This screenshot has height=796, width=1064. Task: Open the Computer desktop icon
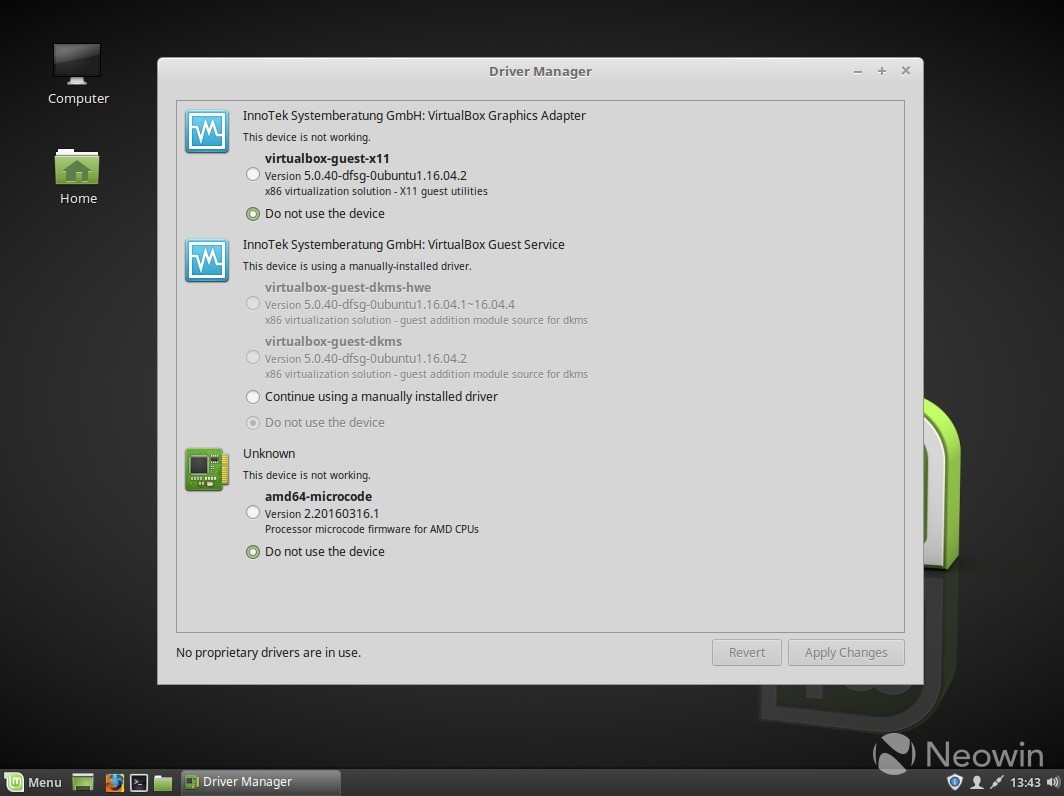coord(77,75)
